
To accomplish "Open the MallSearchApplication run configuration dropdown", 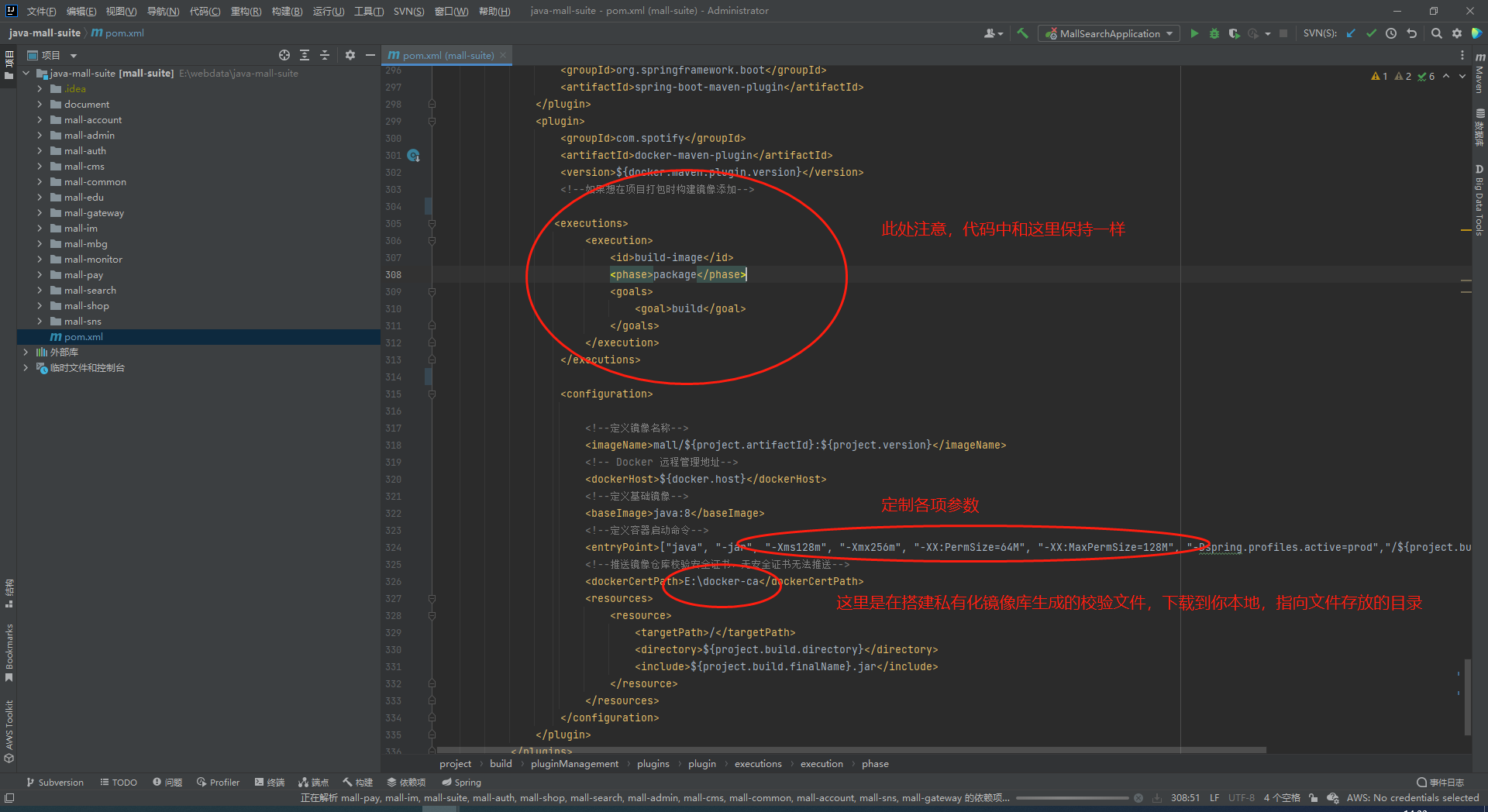I will click(x=1109, y=33).
